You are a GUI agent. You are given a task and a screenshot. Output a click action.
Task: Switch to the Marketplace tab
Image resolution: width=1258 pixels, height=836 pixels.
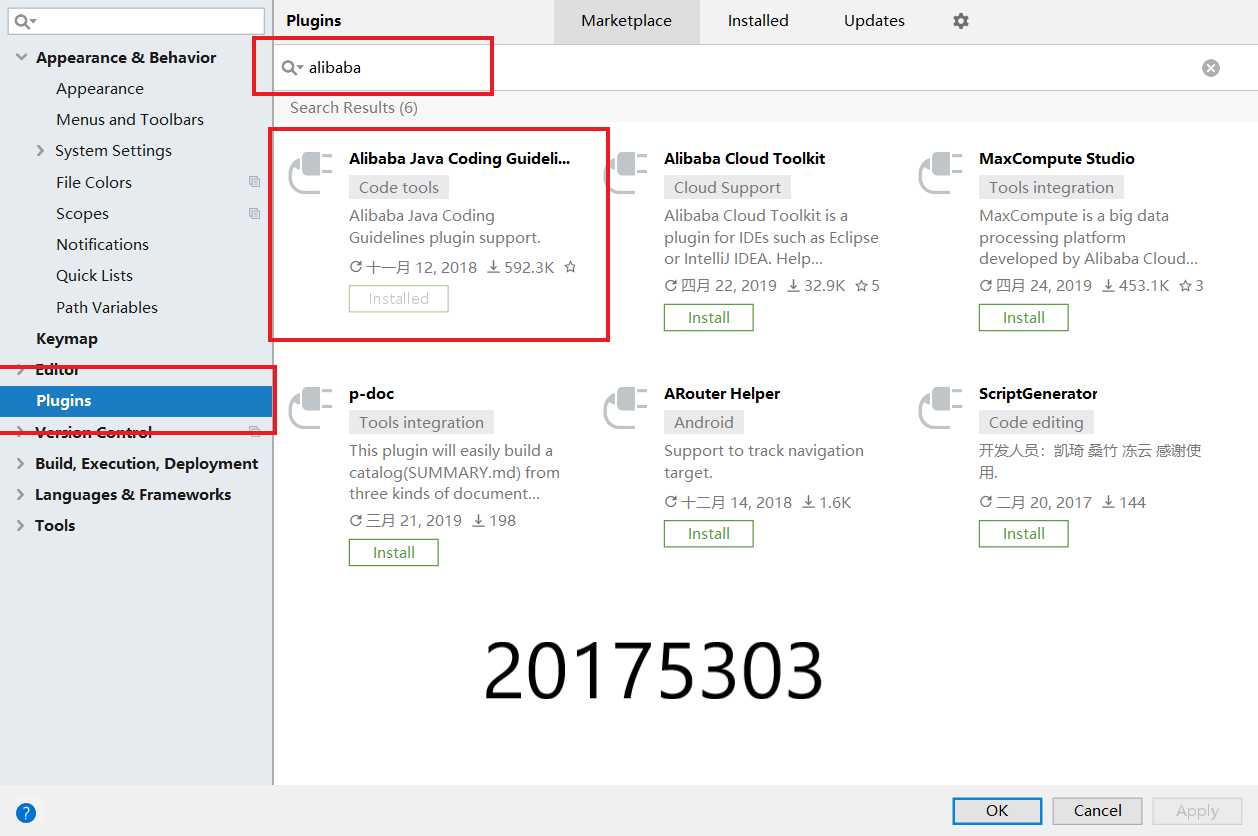pyautogui.click(x=627, y=21)
